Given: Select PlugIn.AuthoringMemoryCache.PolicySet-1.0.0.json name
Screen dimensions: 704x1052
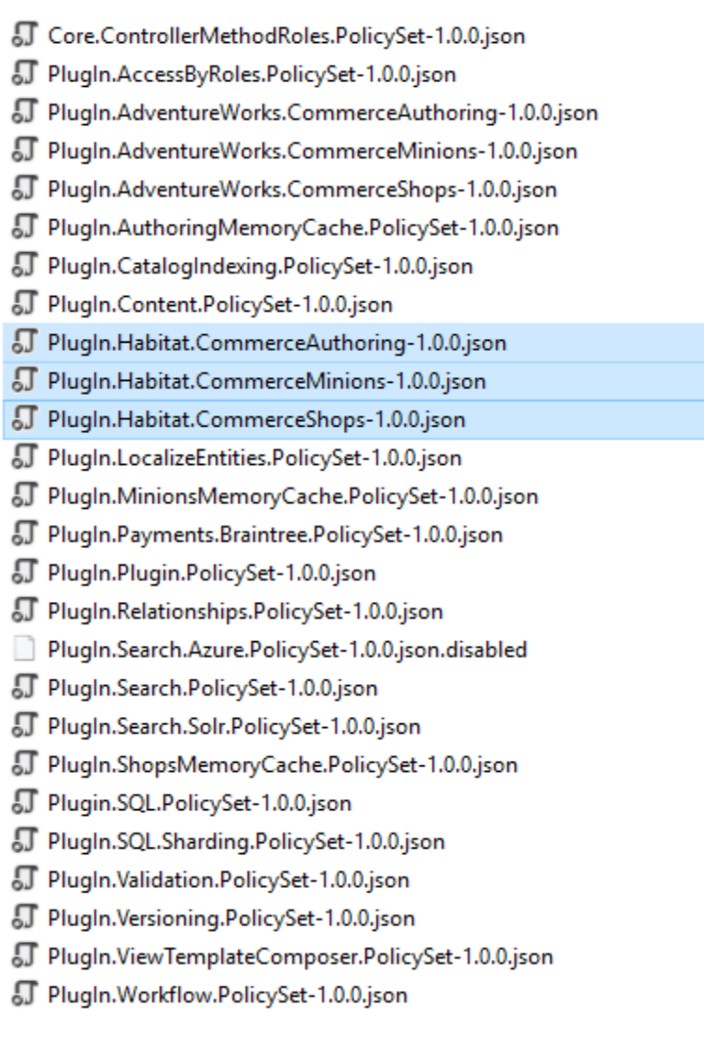Looking at the screenshot, I should coord(303,227).
